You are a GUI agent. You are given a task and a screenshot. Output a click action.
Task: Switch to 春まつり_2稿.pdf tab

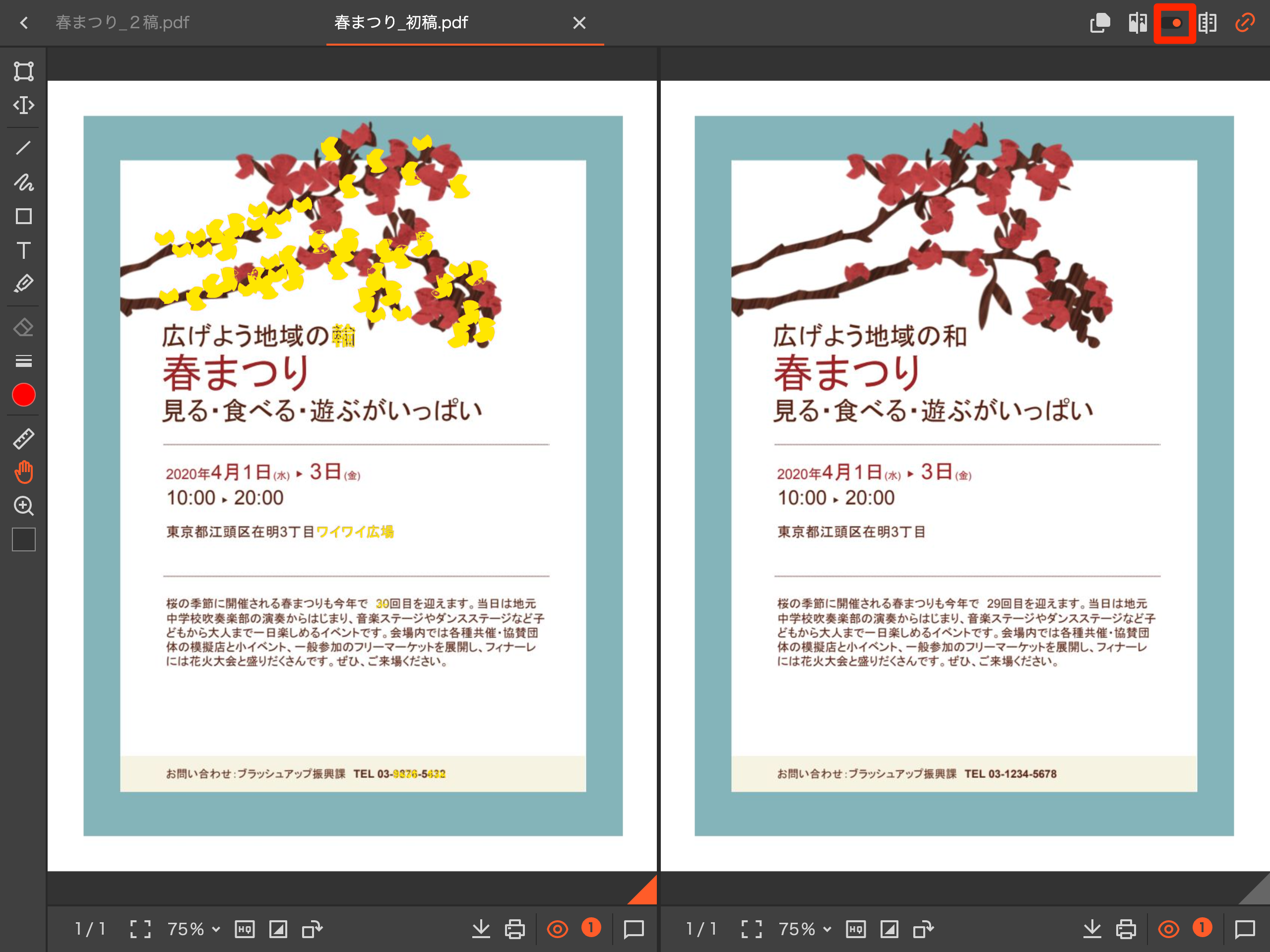point(123,23)
